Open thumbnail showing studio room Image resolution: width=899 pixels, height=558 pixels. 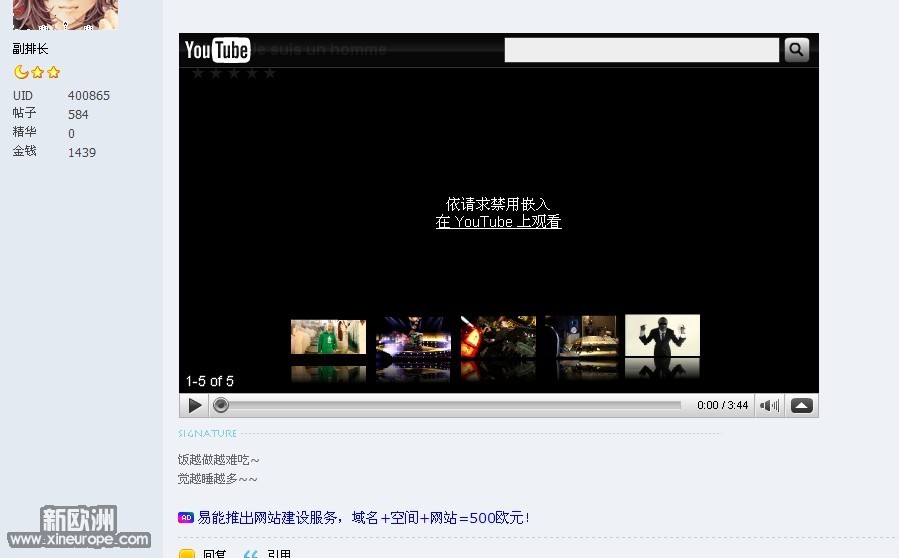point(581,337)
